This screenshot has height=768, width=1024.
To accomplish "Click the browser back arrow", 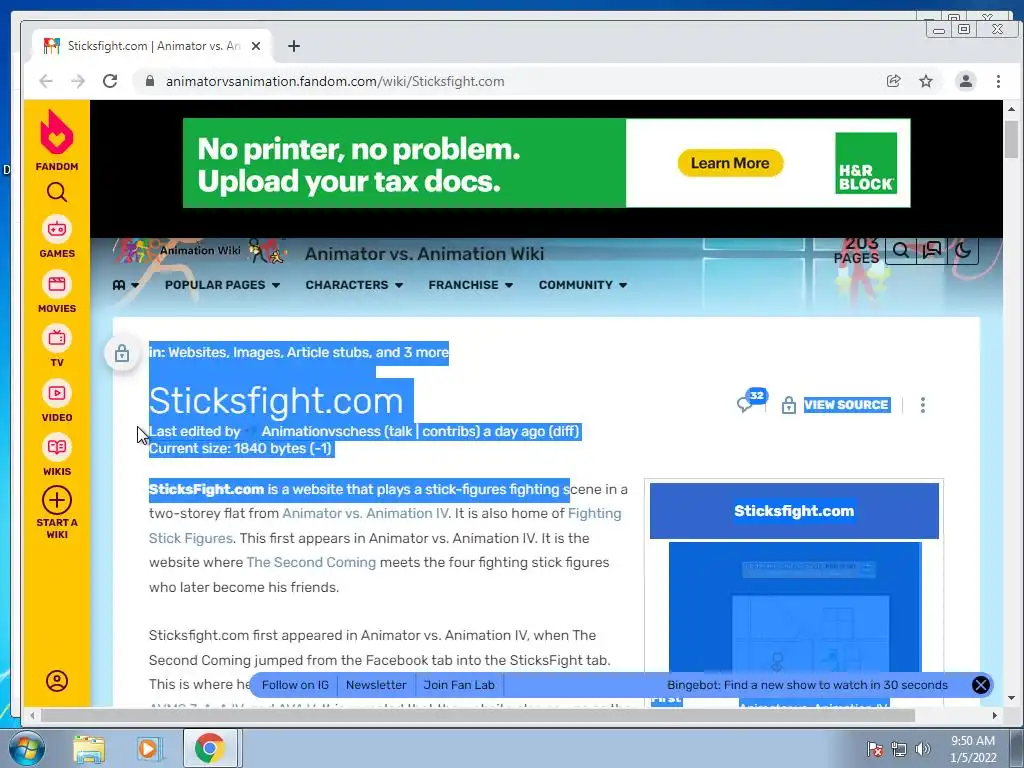I will pyautogui.click(x=46, y=81).
